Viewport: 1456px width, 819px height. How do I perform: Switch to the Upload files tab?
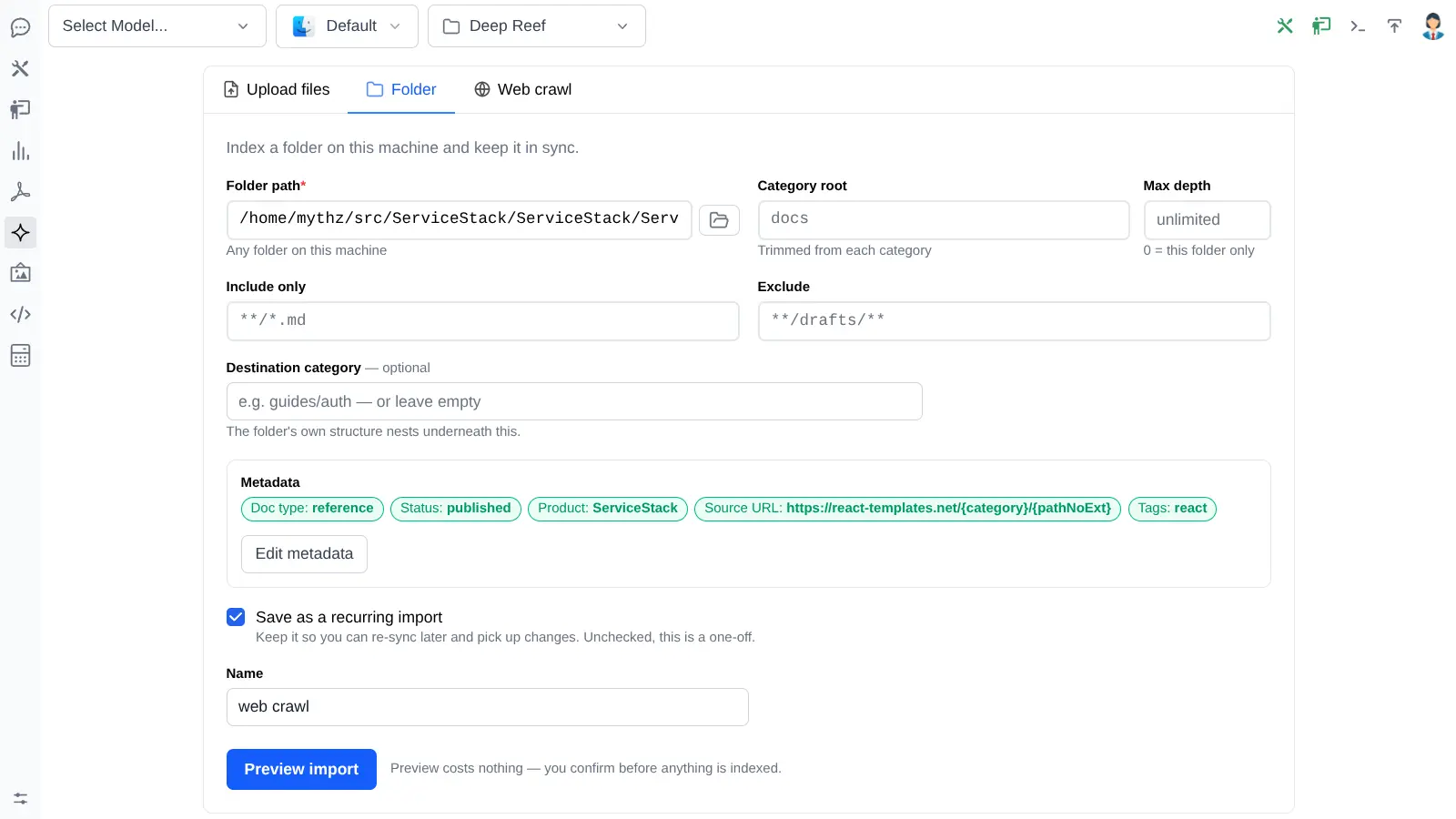[x=277, y=89]
